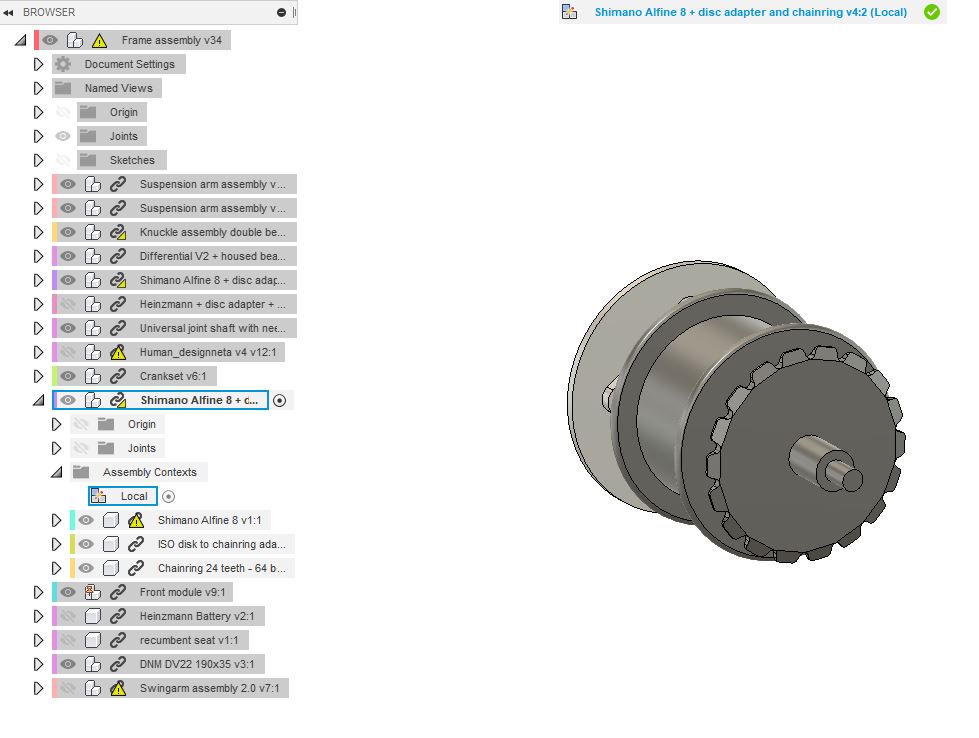Toggle visibility of Chainring 24 teeth component
The height and width of the screenshot is (738, 979).
pos(86,568)
